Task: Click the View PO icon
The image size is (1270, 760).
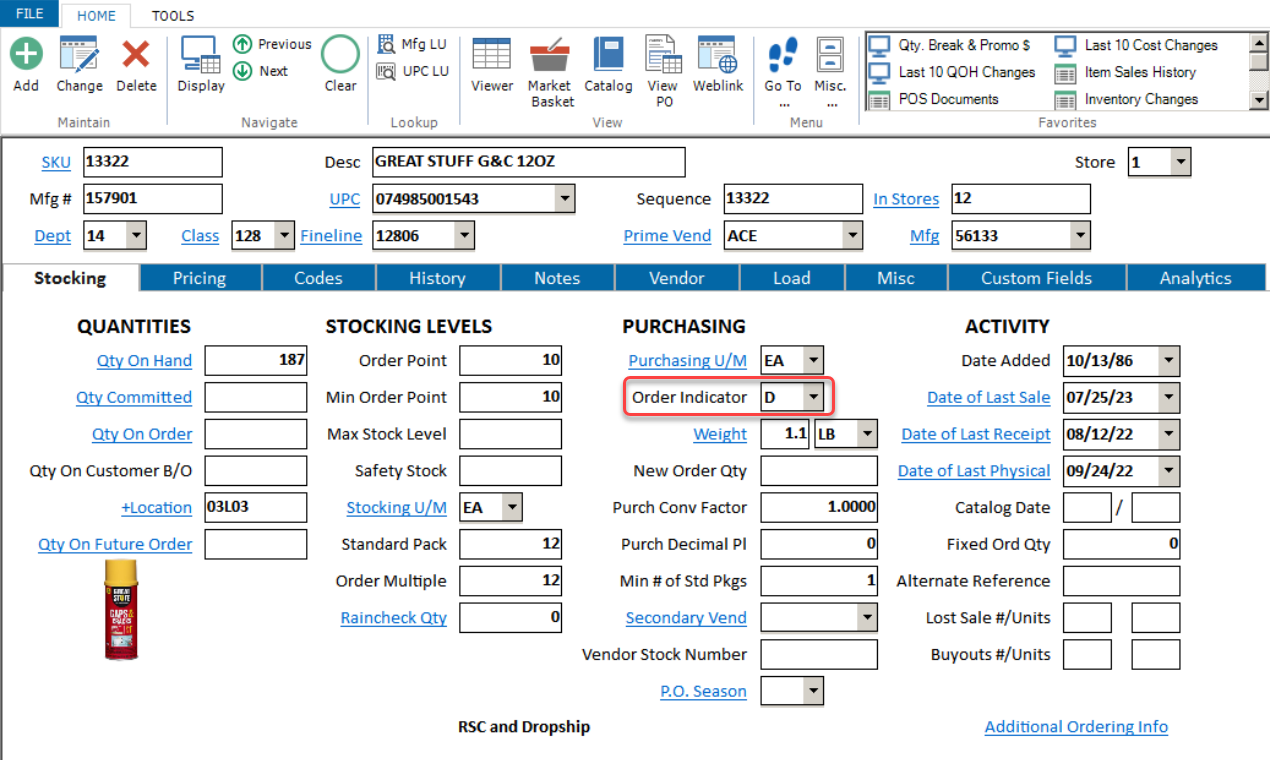Action: click(x=662, y=55)
